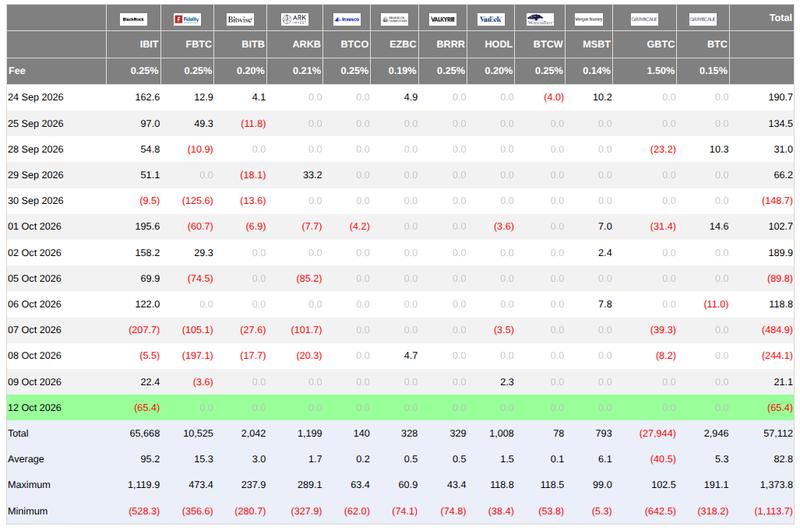
Task: Click the Valkyrie logo above BRRR
Action: tap(442, 19)
